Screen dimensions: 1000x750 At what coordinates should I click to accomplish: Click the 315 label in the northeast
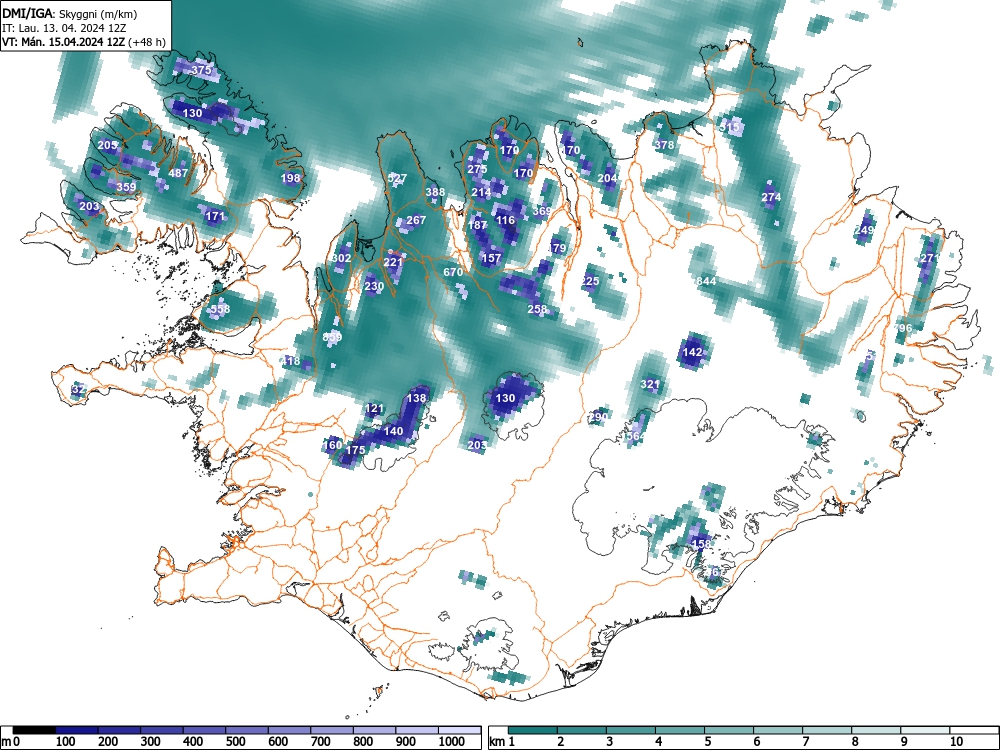(x=729, y=127)
